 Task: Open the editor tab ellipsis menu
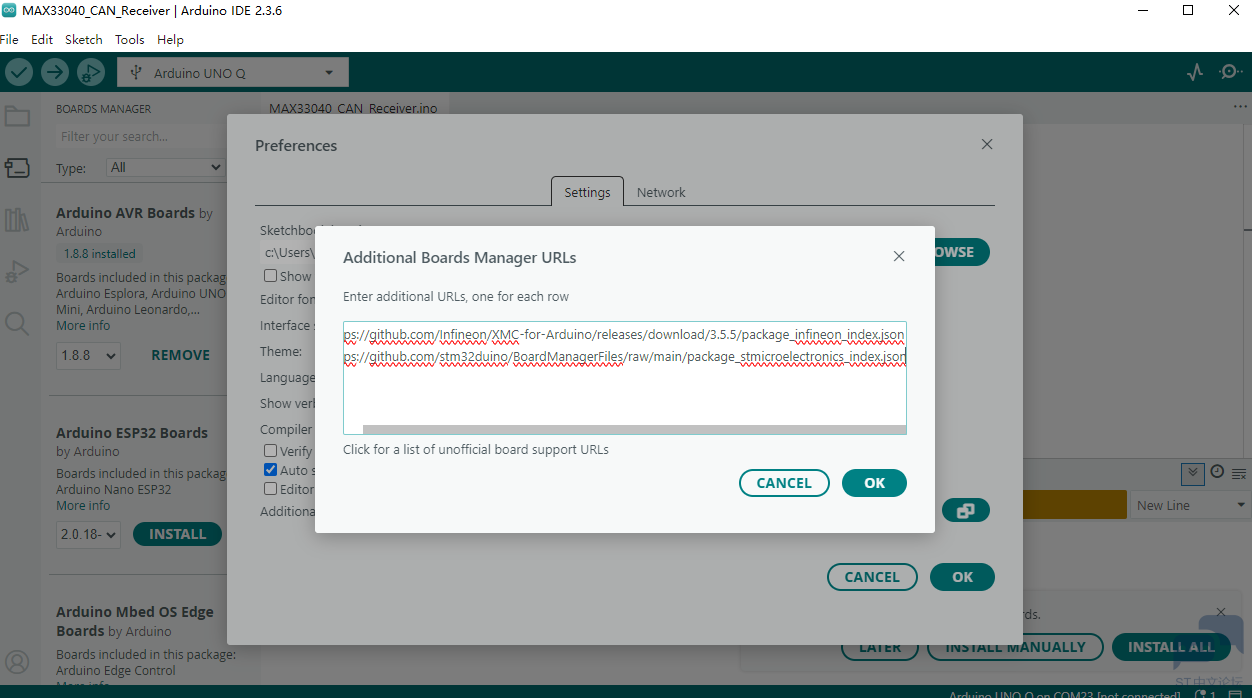tap(1239, 107)
